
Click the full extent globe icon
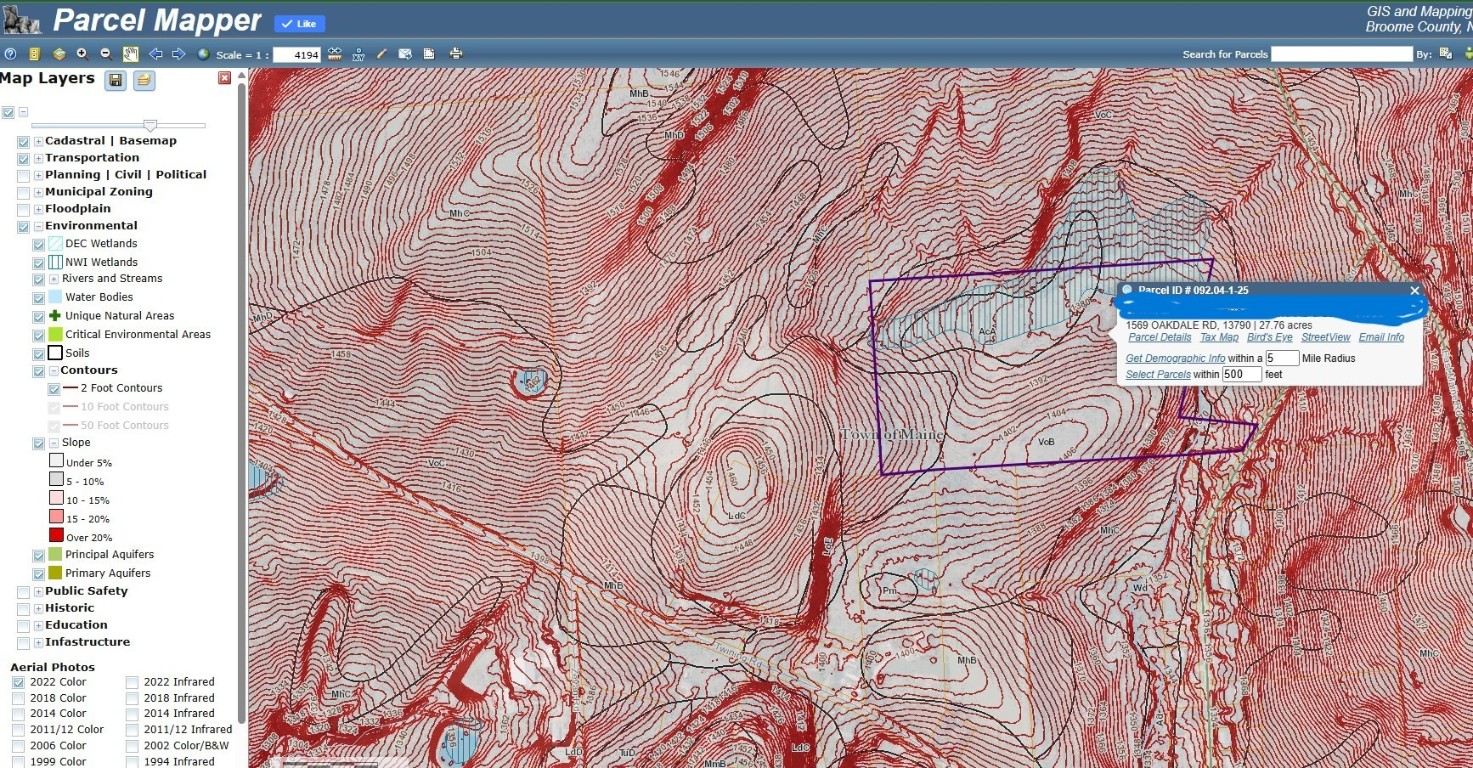tap(204, 54)
